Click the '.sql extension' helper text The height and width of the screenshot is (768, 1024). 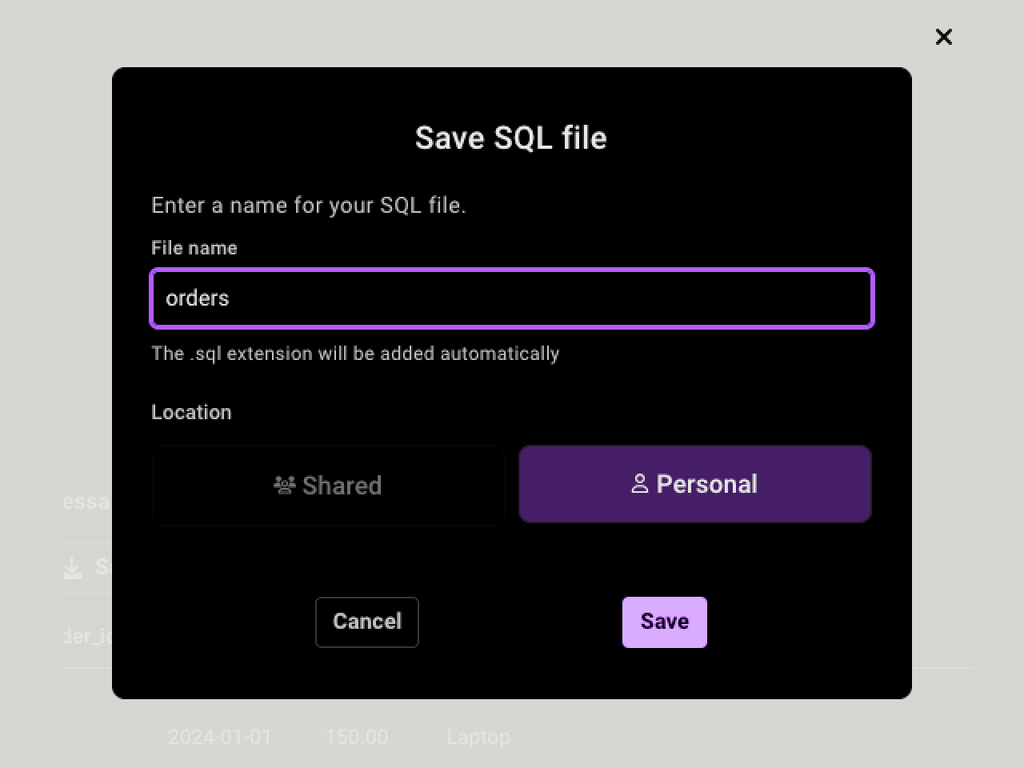355,353
